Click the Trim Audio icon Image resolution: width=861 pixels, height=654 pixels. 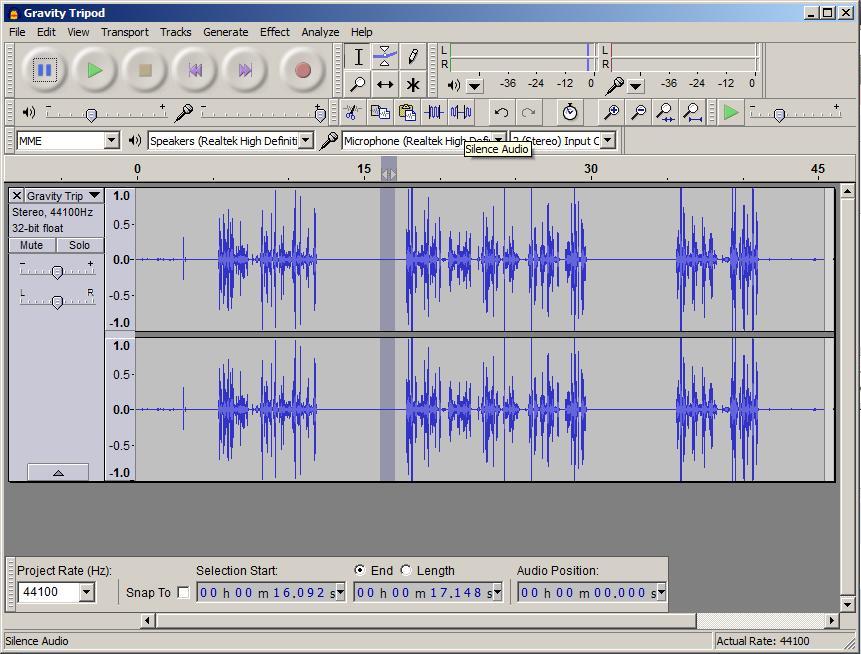[x=434, y=113]
